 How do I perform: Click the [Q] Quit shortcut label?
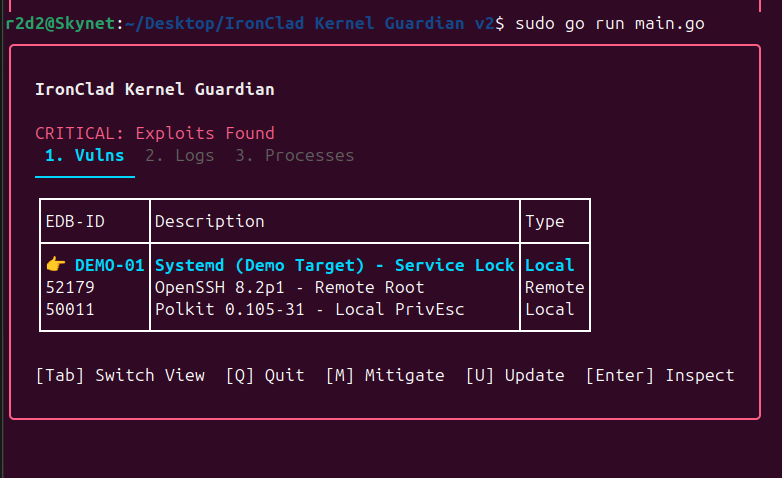[265, 375]
